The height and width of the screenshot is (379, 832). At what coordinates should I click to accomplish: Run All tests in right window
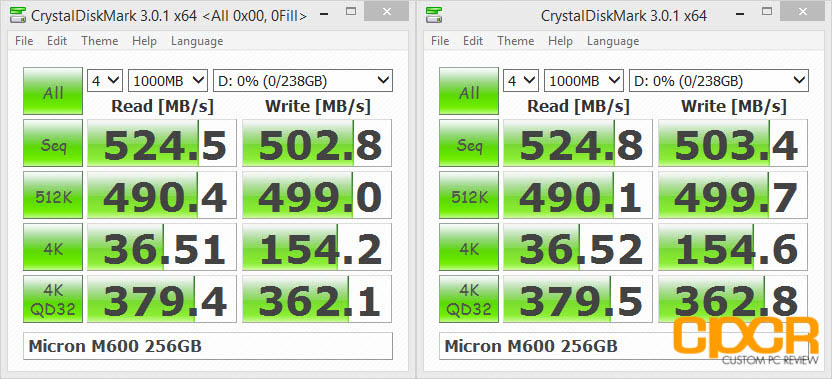point(469,91)
